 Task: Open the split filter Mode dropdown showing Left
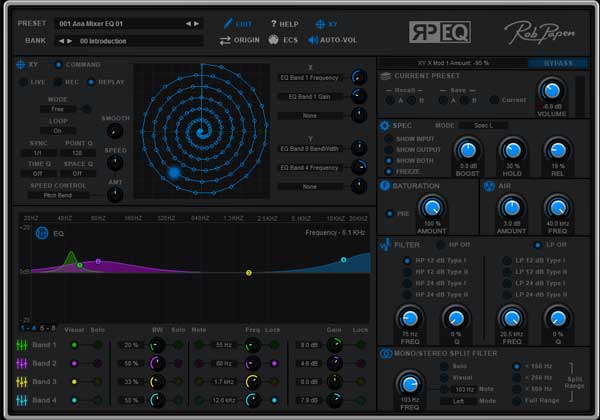pos(458,401)
